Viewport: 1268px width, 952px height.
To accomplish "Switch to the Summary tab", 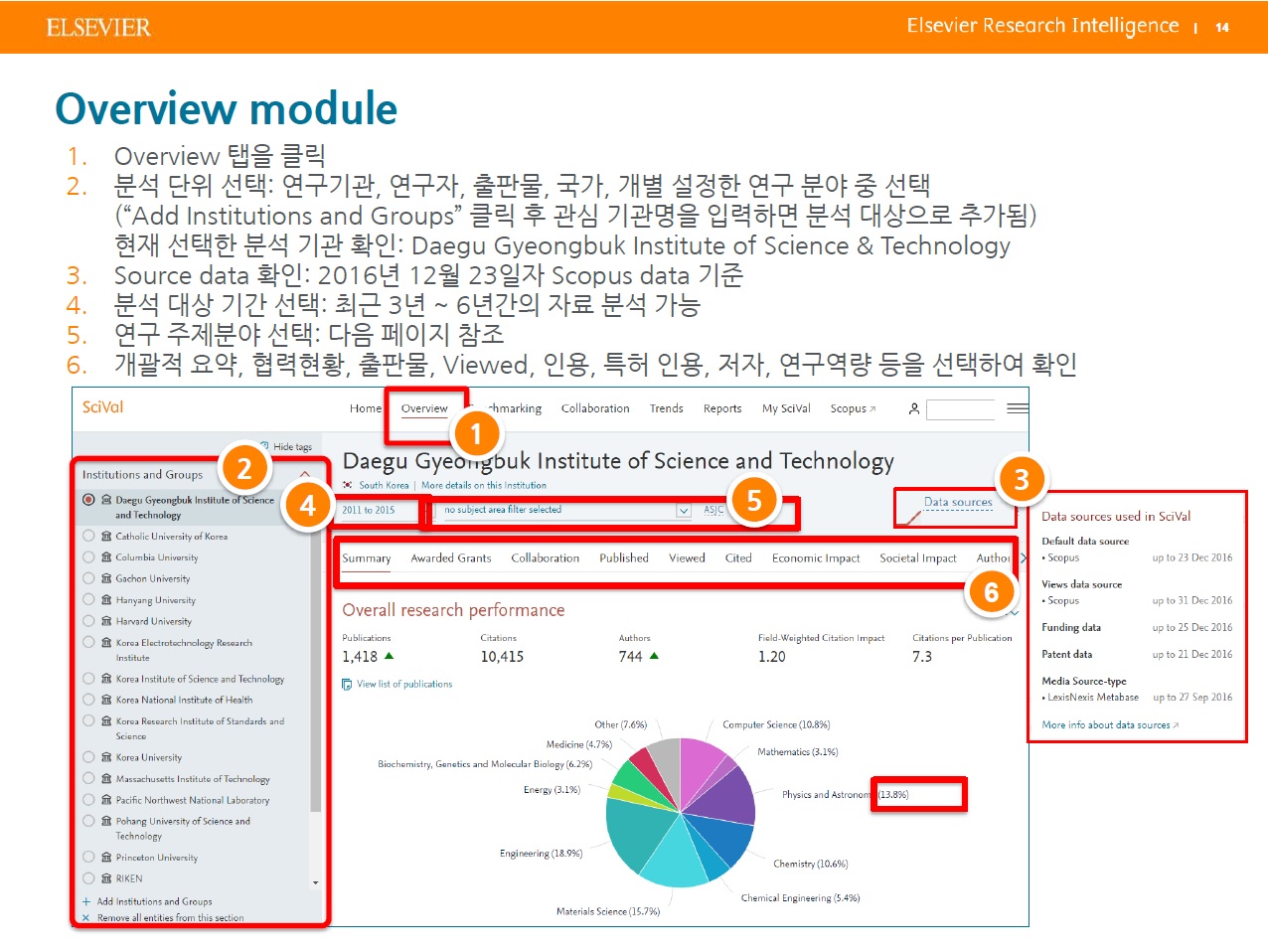I will [367, 558].
